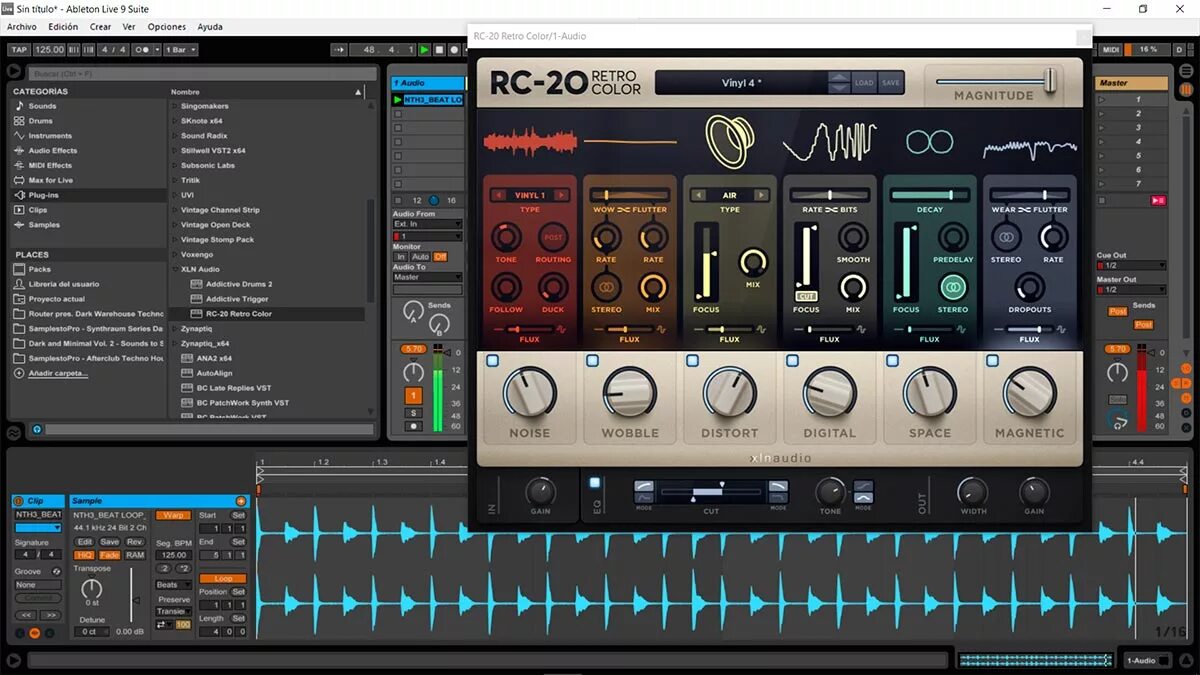The width and height of the screenshot is (1200, 675).
Task: Toggle the Space module power checkbox
Action: (892, 361)
